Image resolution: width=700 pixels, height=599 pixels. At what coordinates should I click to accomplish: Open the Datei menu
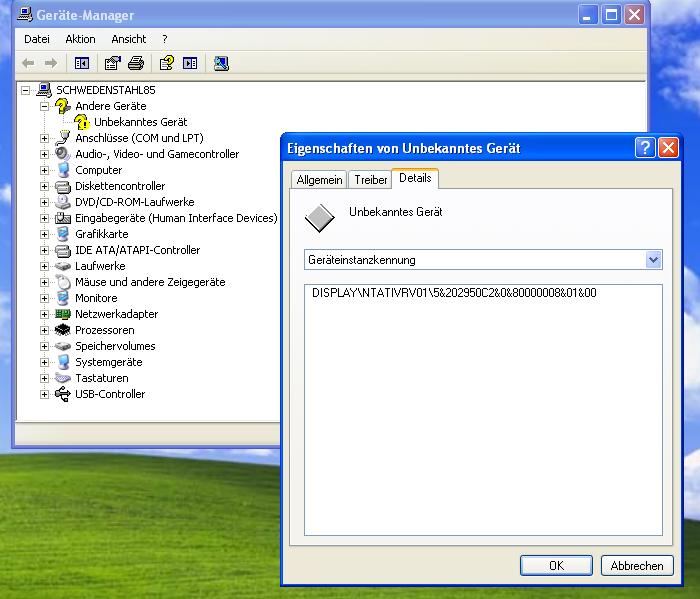click(37, 39)
